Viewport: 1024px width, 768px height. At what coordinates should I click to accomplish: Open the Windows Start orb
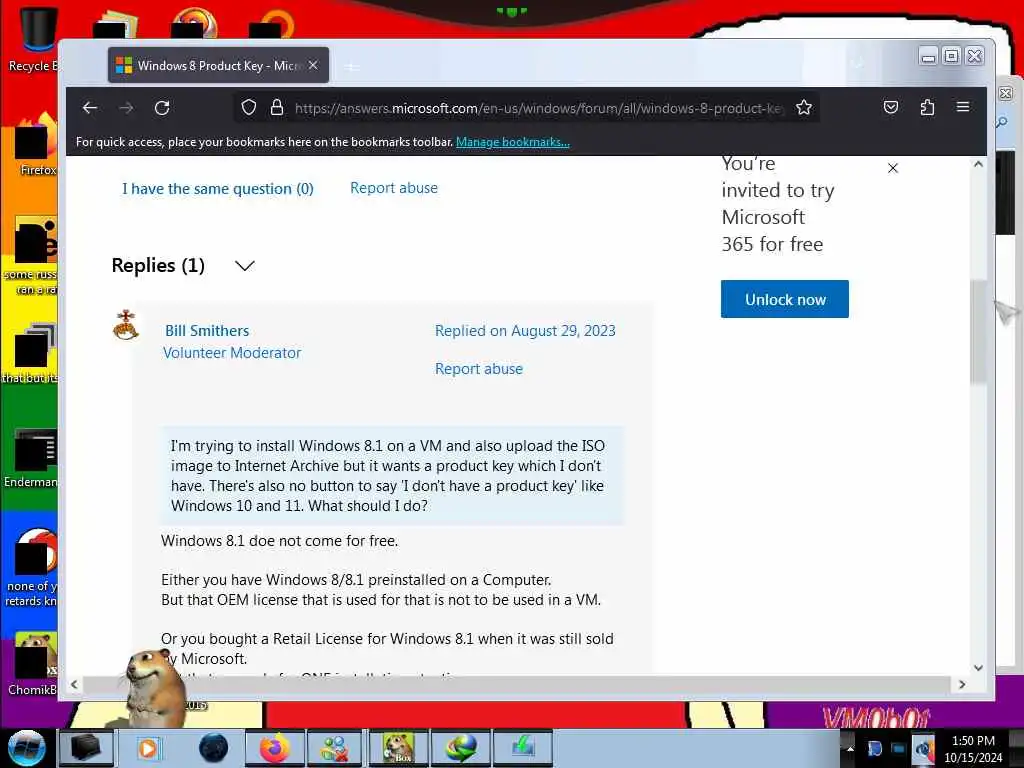[x=26, y=748]
